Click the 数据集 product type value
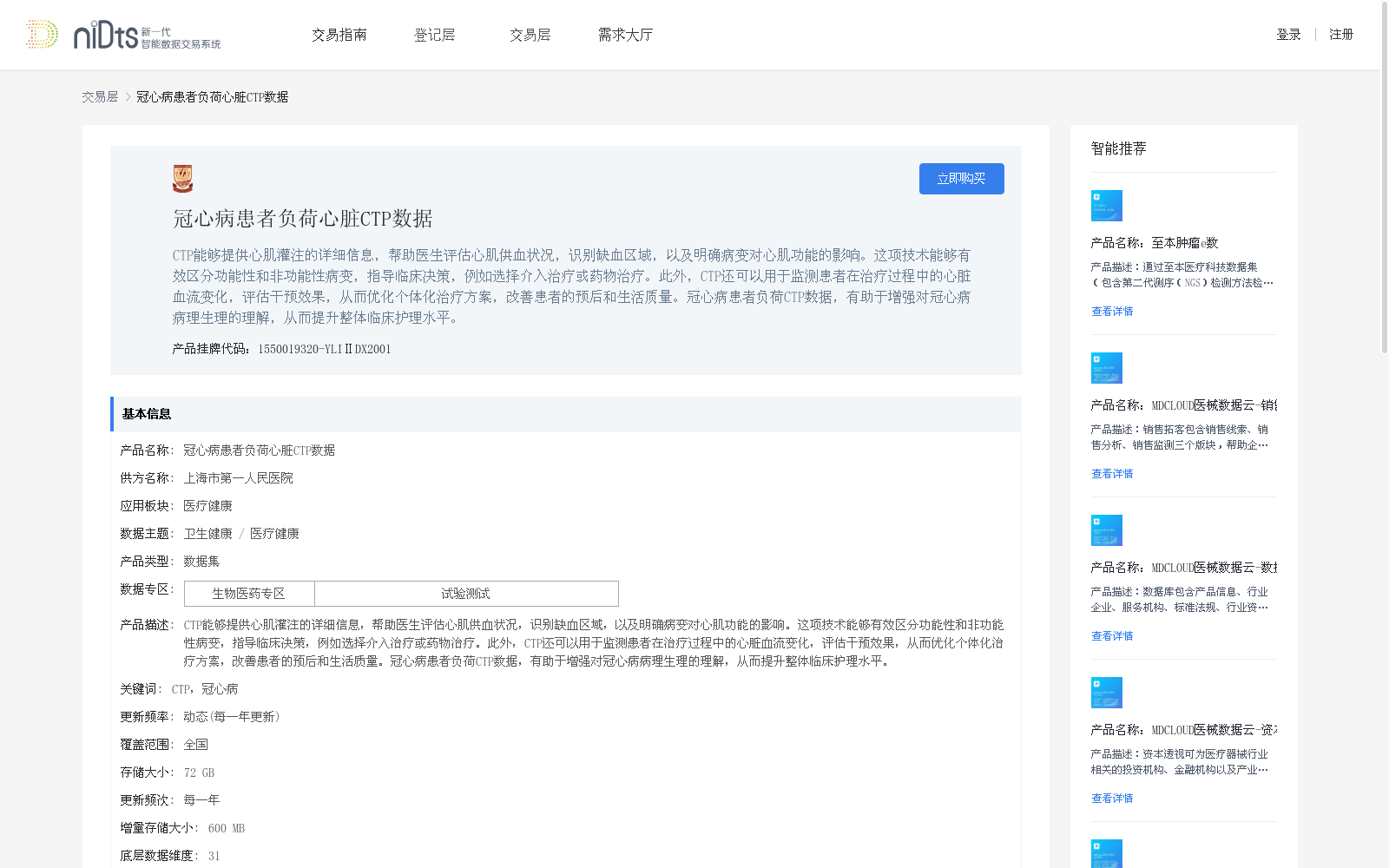 (201, 562)
